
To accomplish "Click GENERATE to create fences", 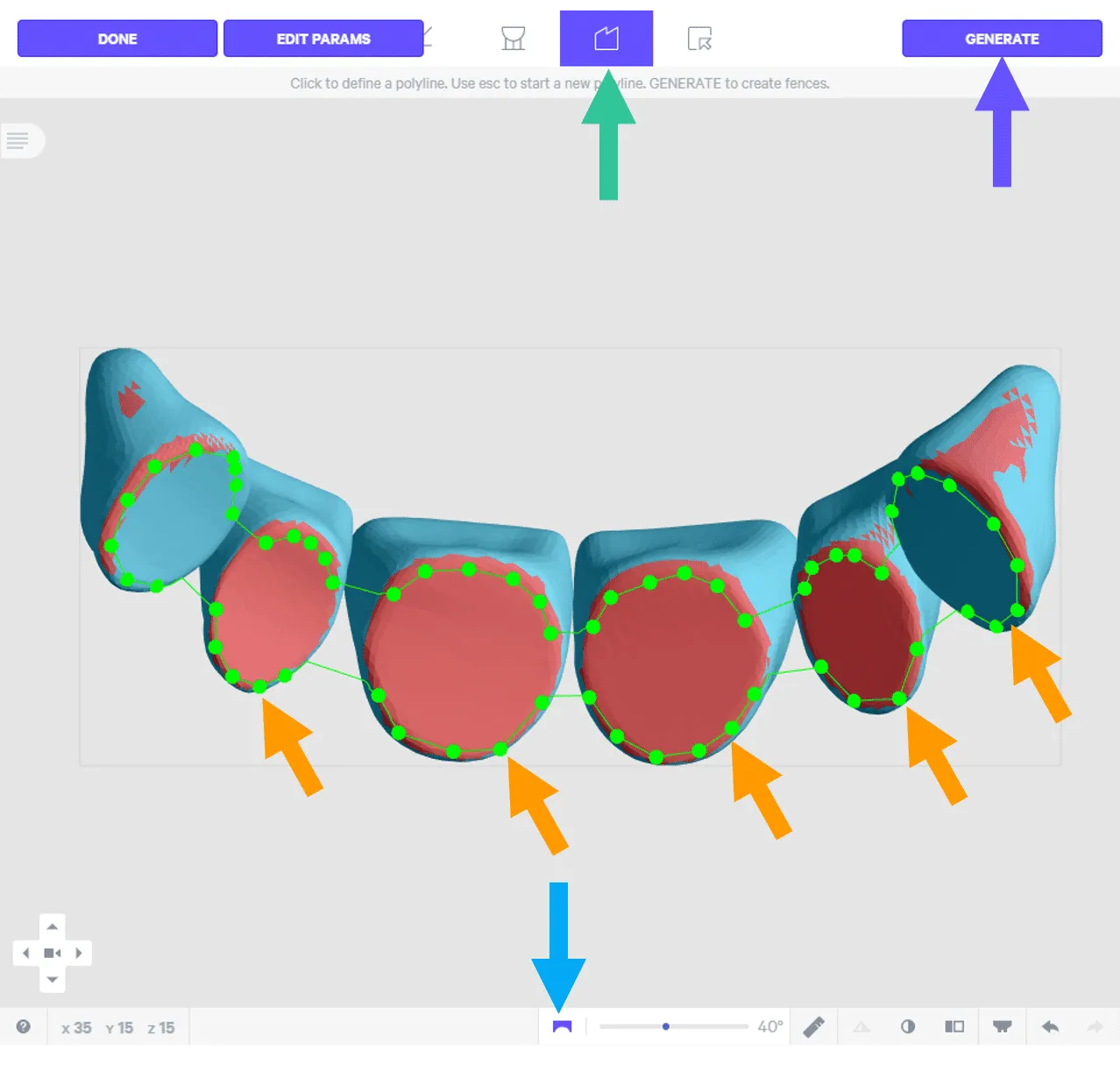I will click(1002, 39).
